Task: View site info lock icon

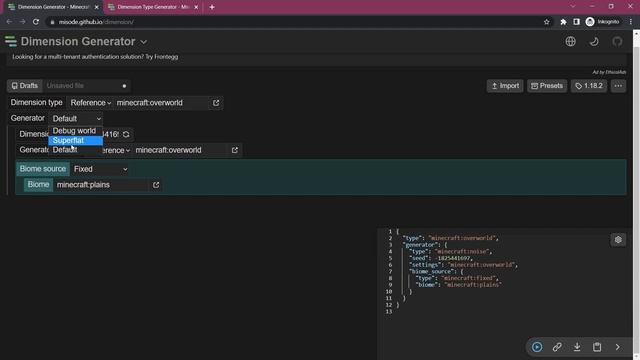Action: pyautogui.click(x=52, y=22)
